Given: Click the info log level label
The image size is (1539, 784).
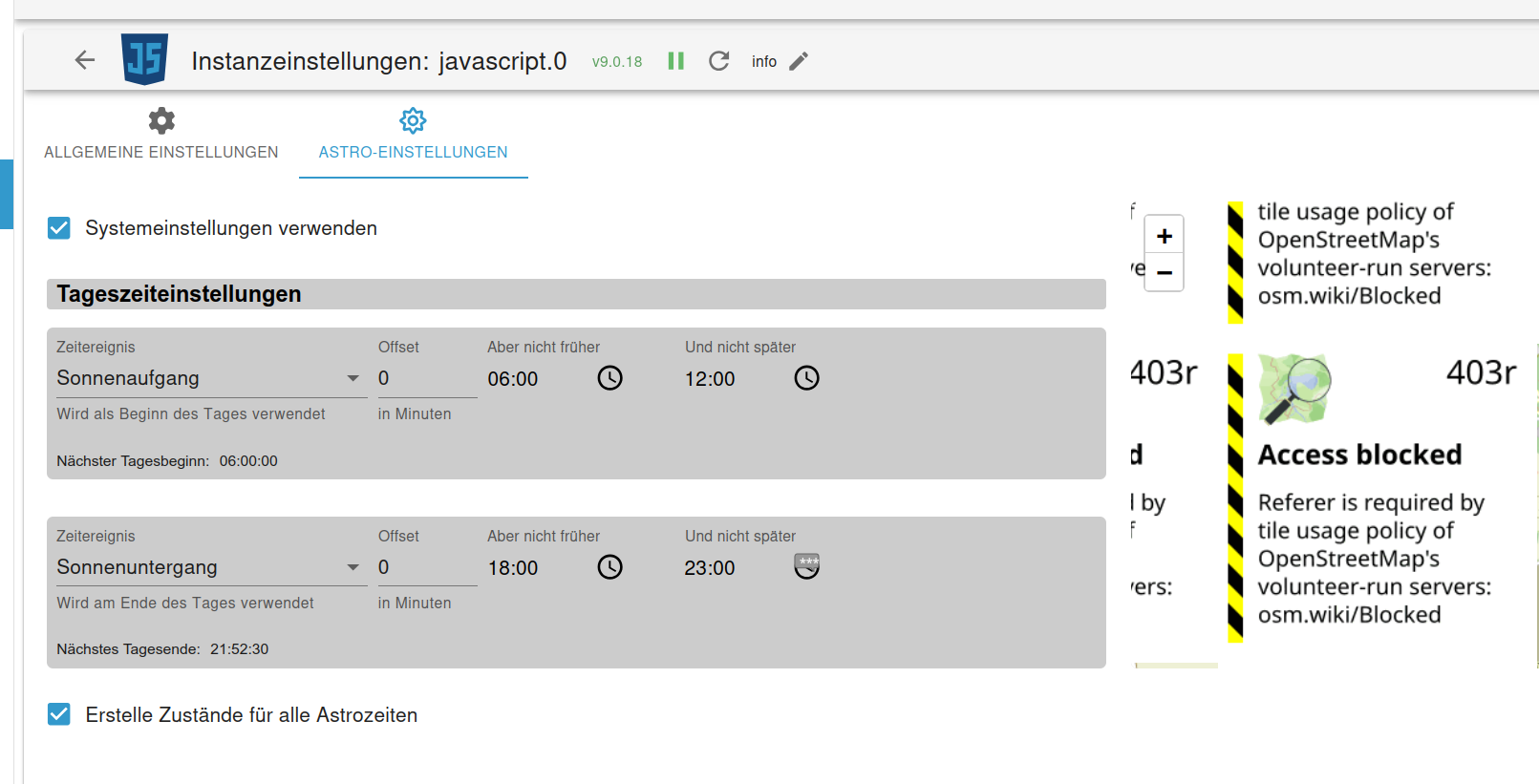Looking at the screenshot, I should (x=764, y=61).
